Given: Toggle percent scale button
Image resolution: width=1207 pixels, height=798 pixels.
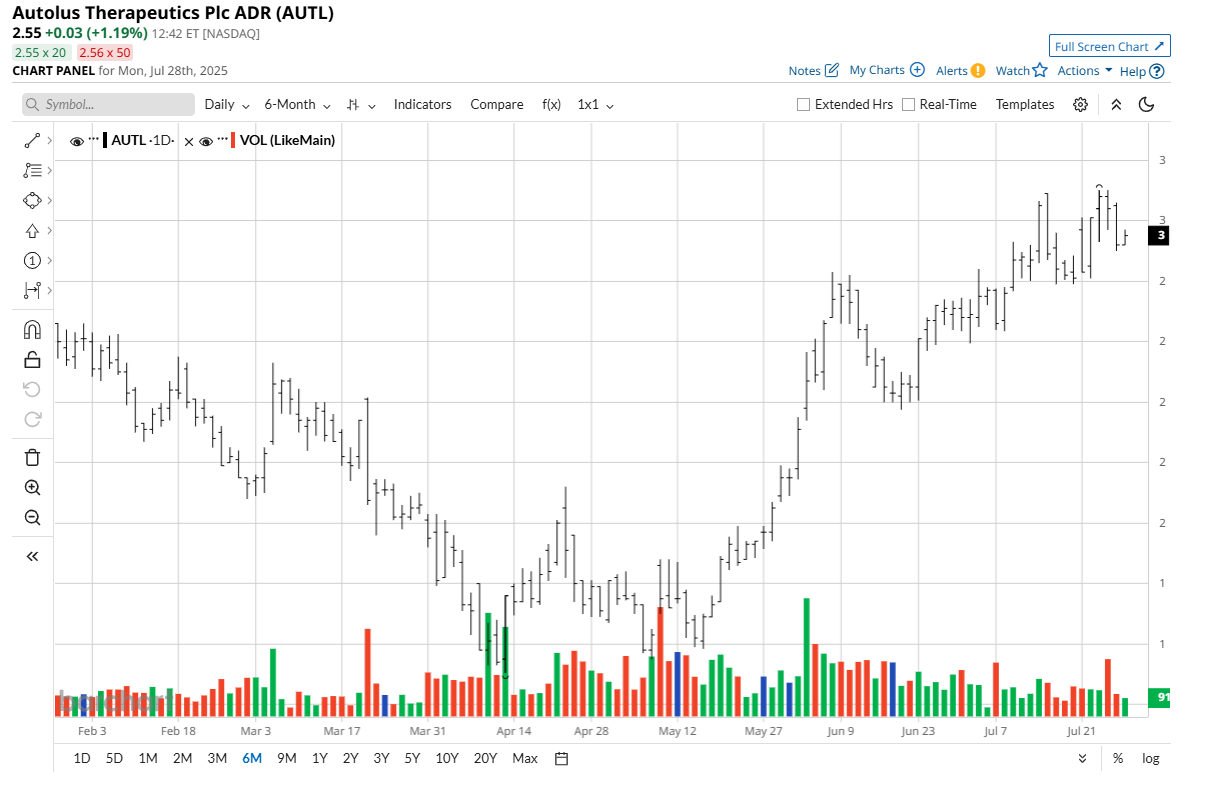Looking at the screenshot, I should click(1117, 759).
